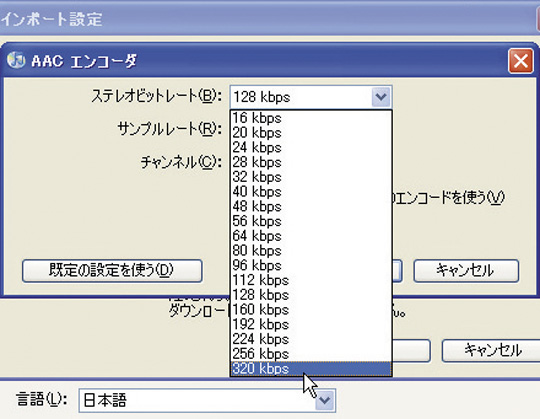Choose 192 kbps in the dropdown list
Viewport: 540px width, 419px height.
(x=311, y=324)
